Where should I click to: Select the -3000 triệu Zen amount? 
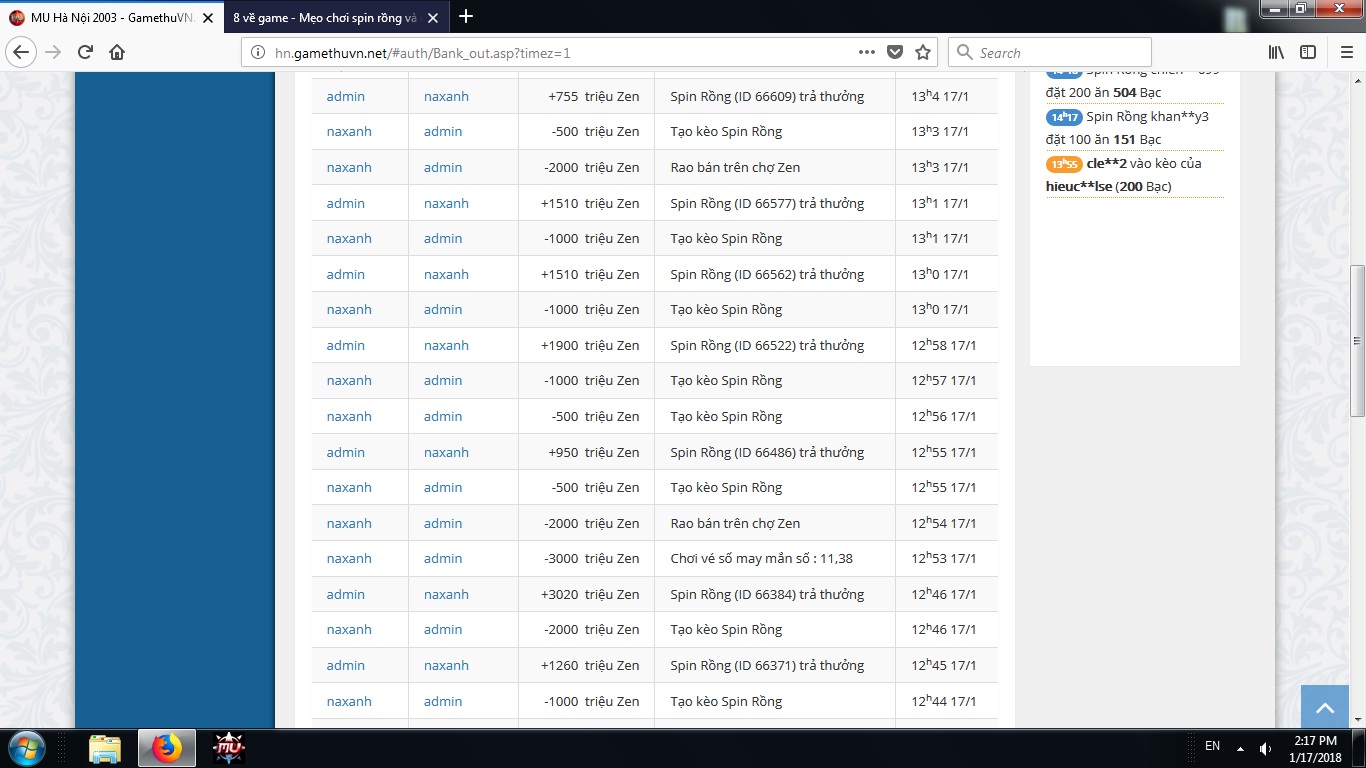[x=592, y=558]
